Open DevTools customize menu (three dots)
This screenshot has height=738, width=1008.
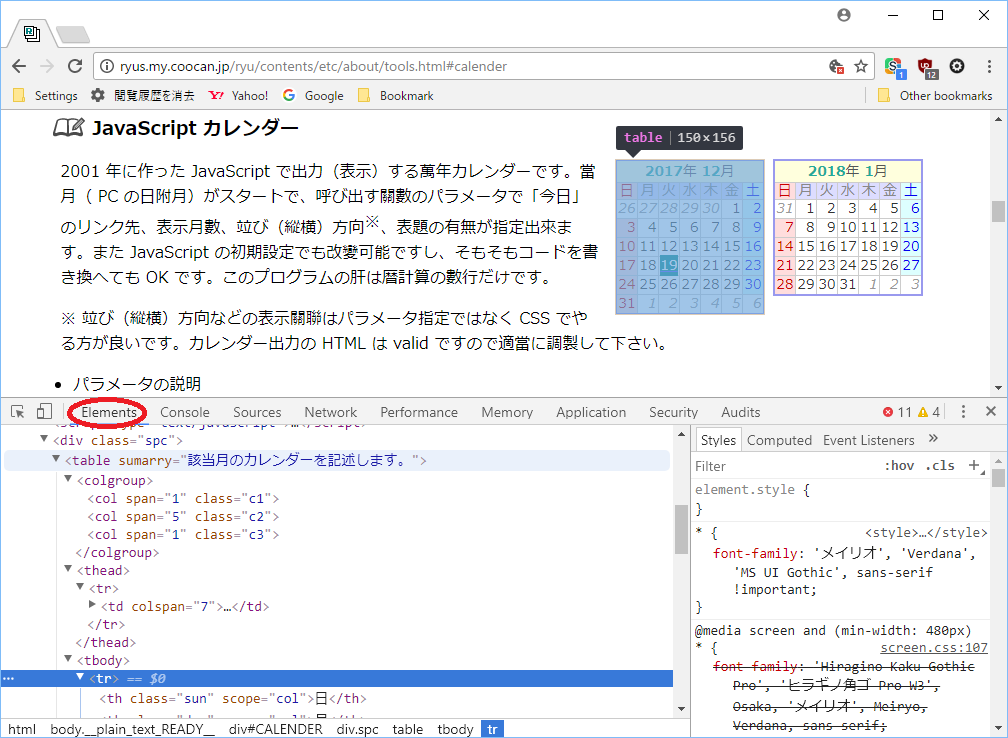pos(963,412)
